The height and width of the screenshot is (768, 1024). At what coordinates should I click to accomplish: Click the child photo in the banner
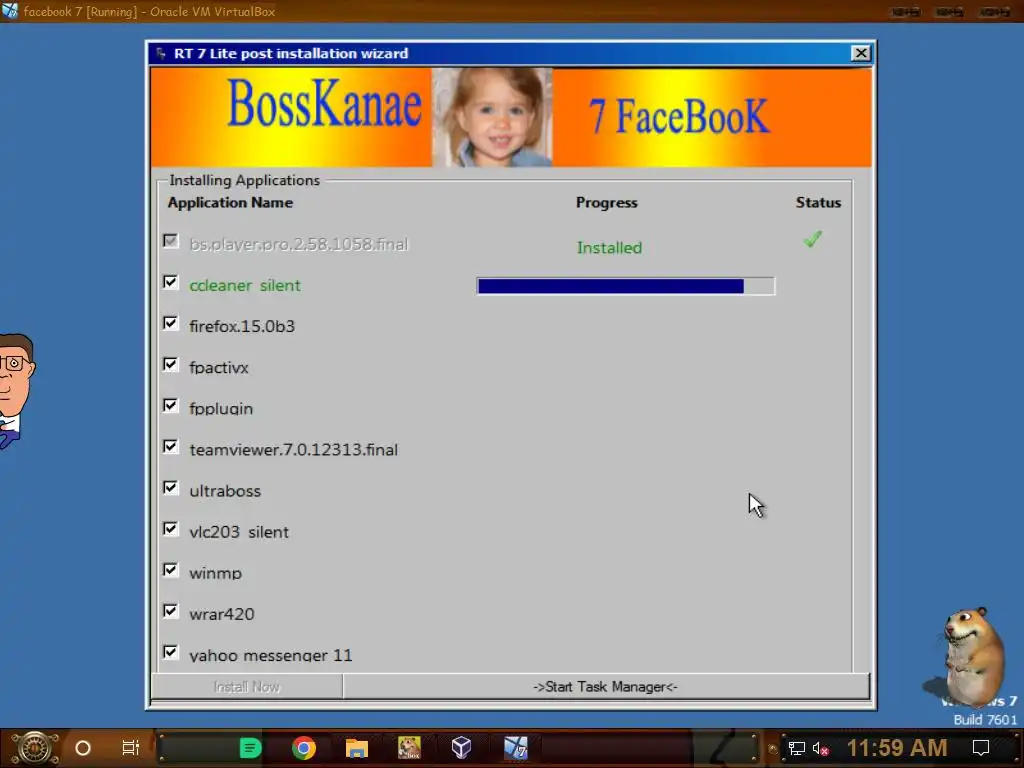coord(492,118)
